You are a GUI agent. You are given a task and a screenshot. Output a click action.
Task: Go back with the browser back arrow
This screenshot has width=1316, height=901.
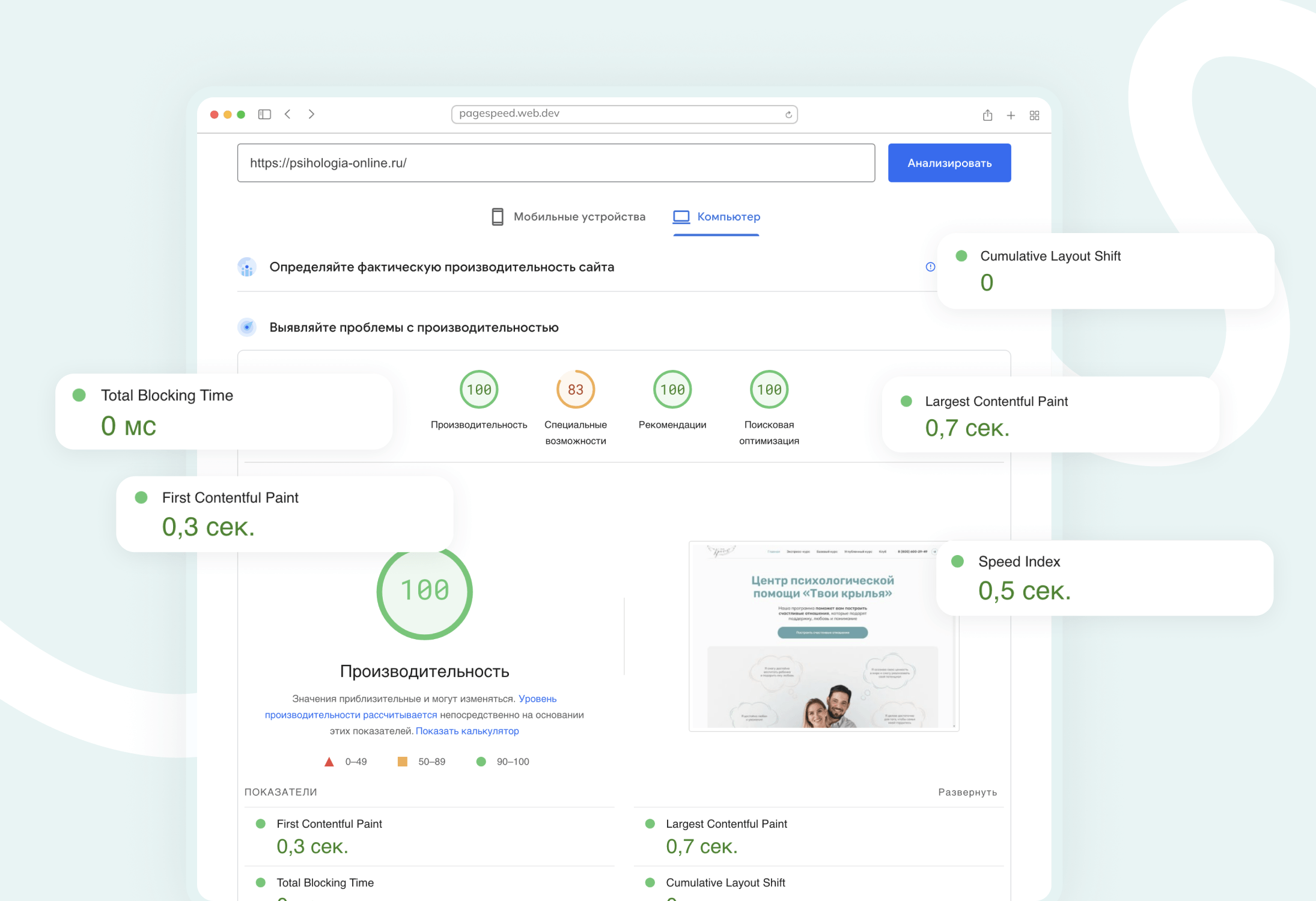pos(288,114)
